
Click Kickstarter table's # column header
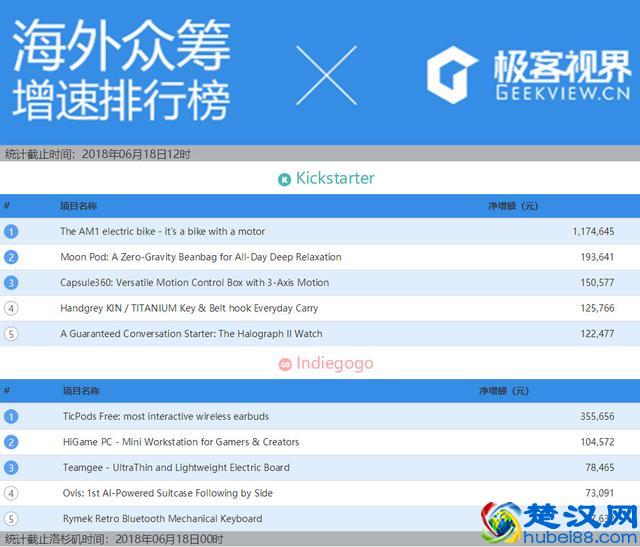[7, 205]
